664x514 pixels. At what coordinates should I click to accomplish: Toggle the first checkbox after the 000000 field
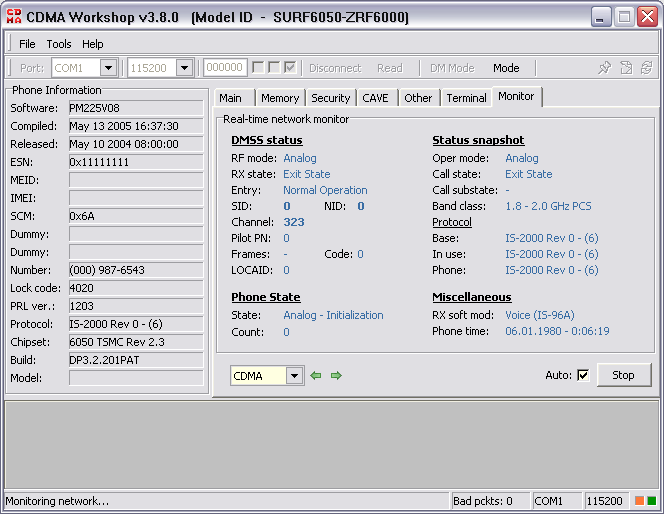click(x=258, y=67)
